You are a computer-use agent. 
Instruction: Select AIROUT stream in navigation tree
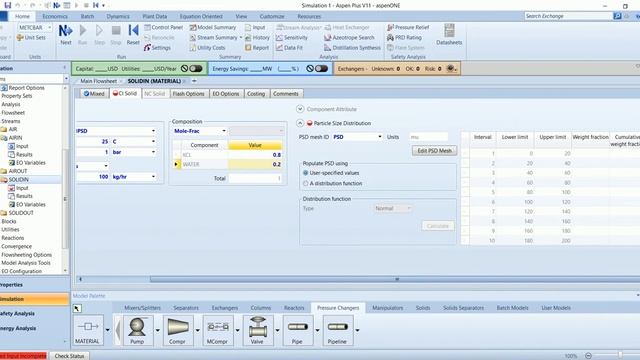coord(18,171)
